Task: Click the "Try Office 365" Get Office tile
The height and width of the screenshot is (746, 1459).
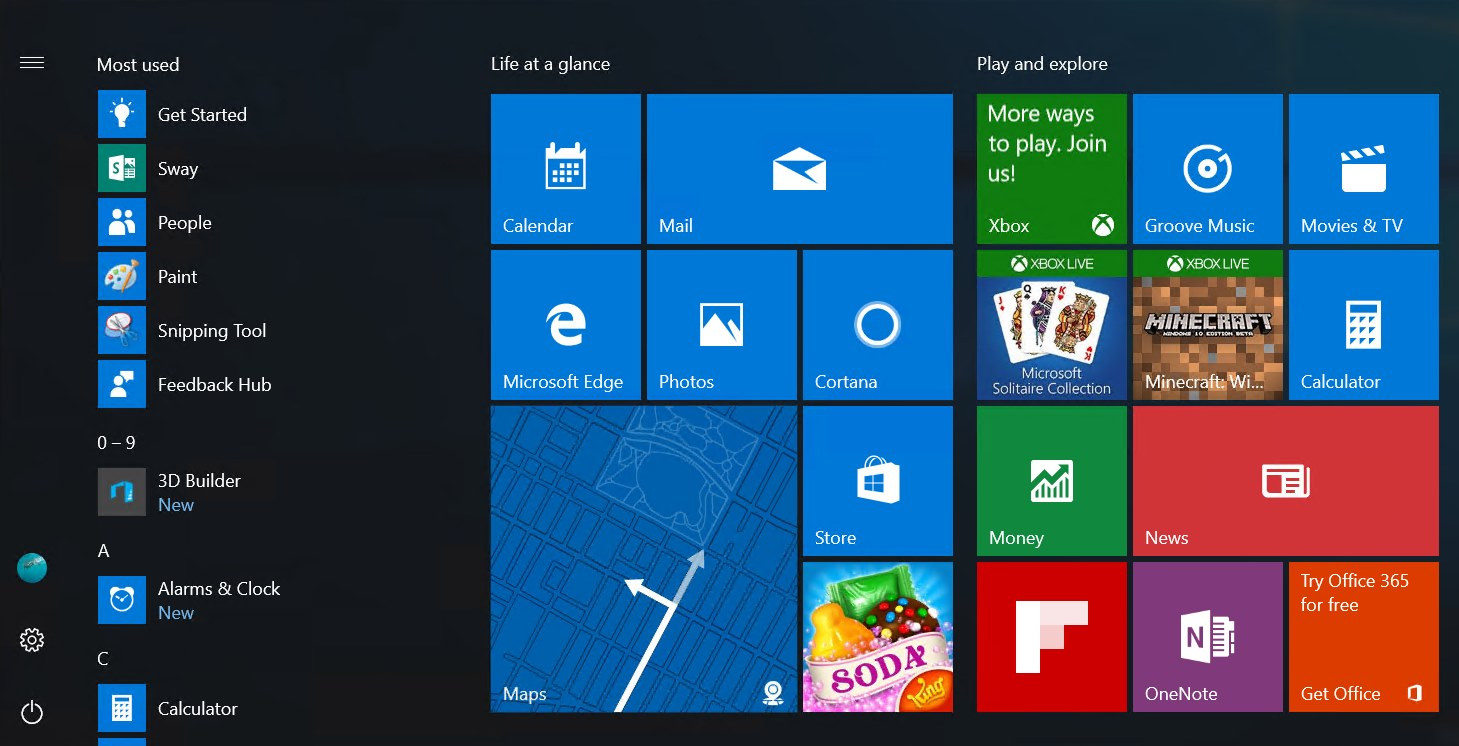Action: [x=1363, y=637]
